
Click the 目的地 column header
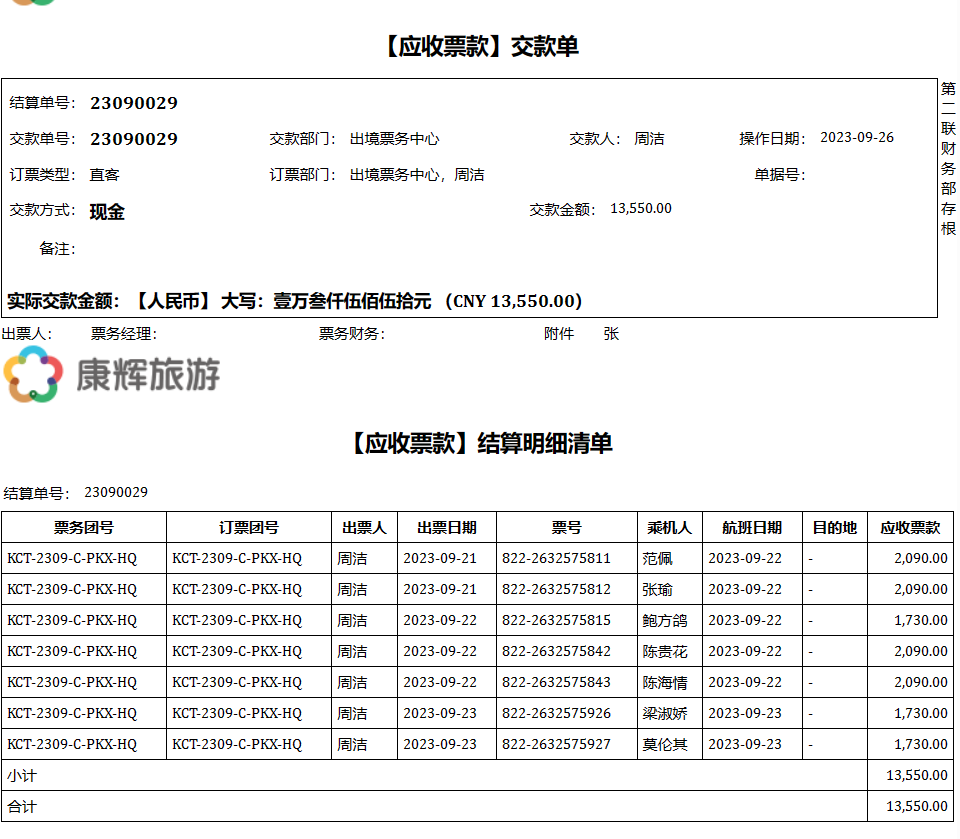tap(834, 527)
